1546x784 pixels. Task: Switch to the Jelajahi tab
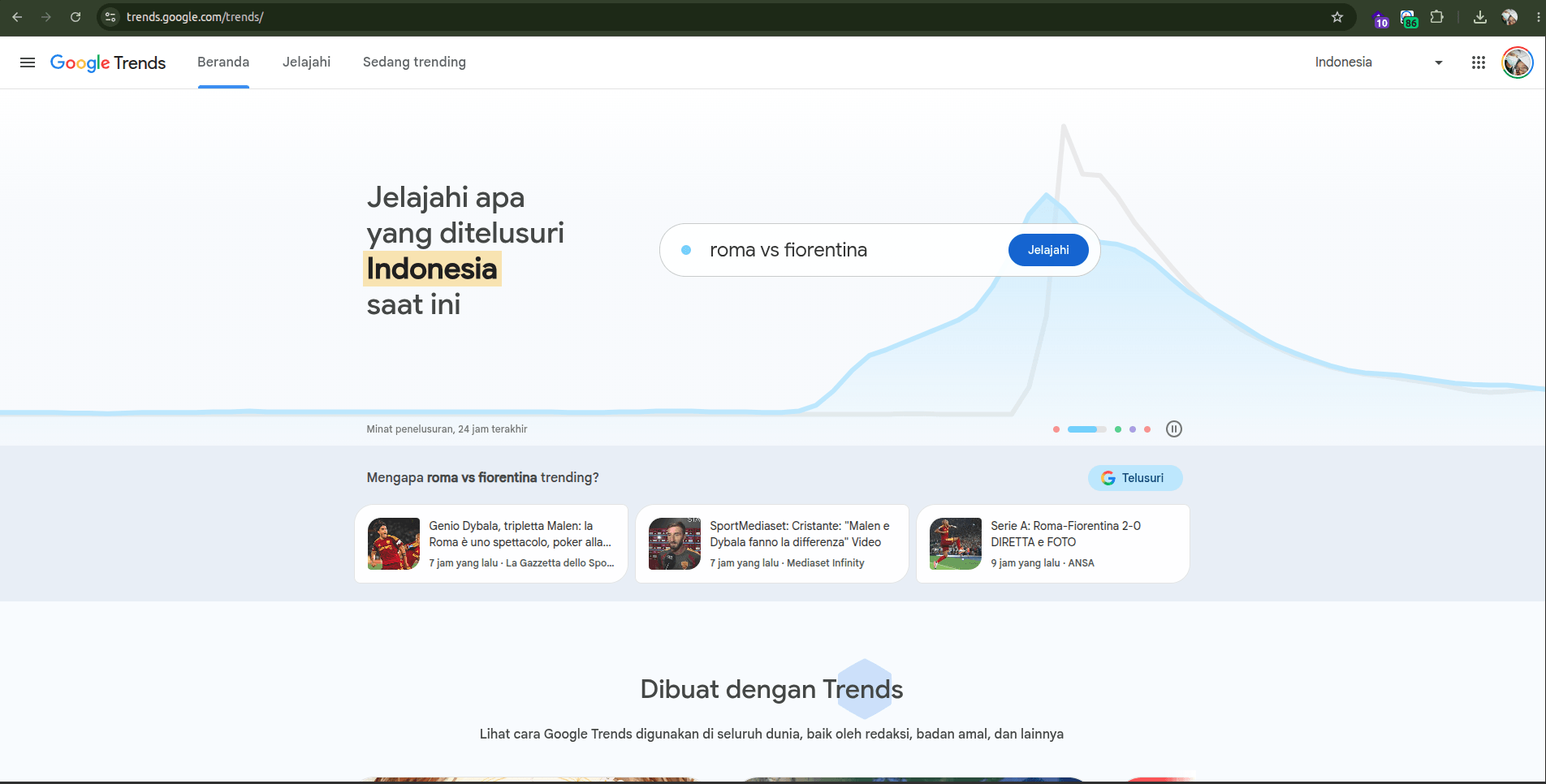(306, 62)
